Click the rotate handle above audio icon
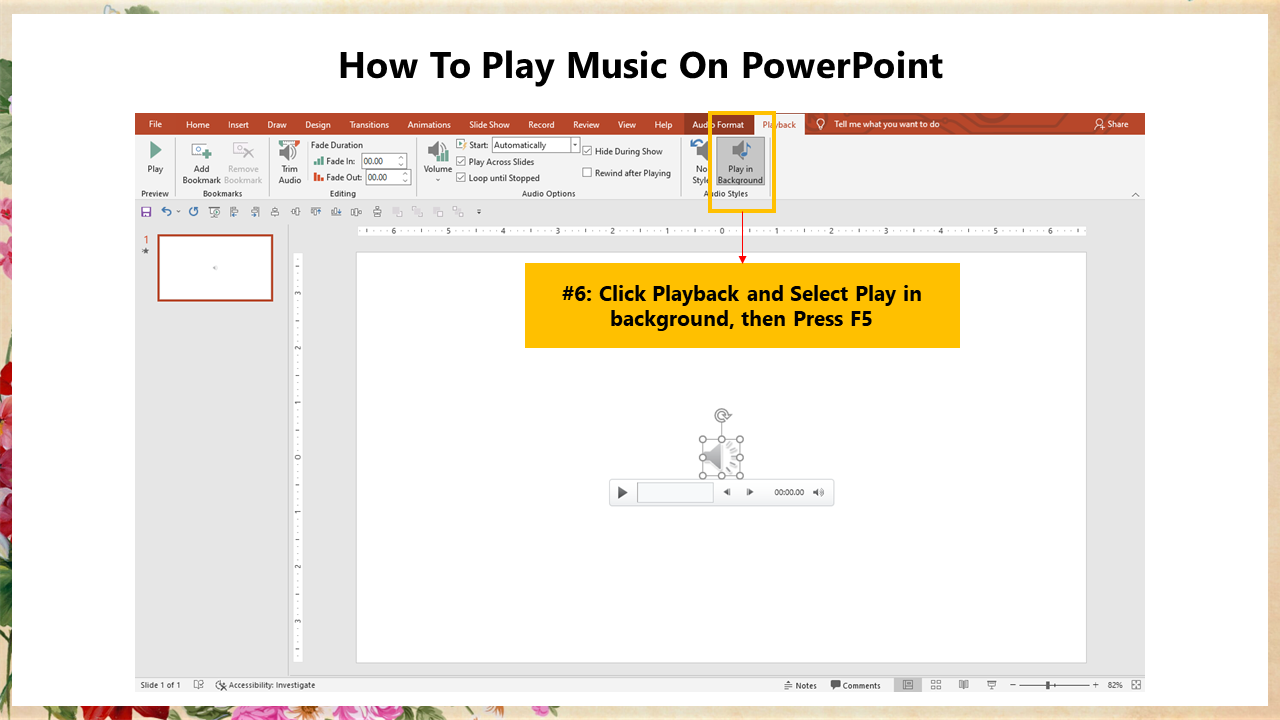This screenshot has height=720, width=1280. 722,415
